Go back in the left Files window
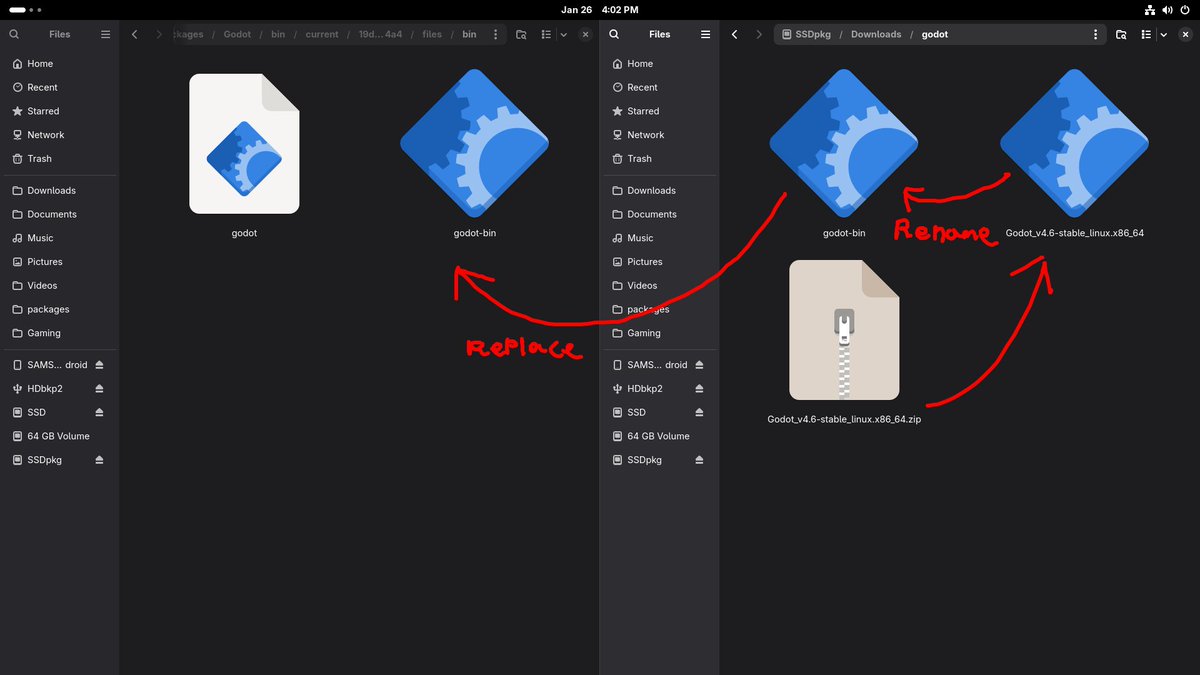 click(135, 34)
